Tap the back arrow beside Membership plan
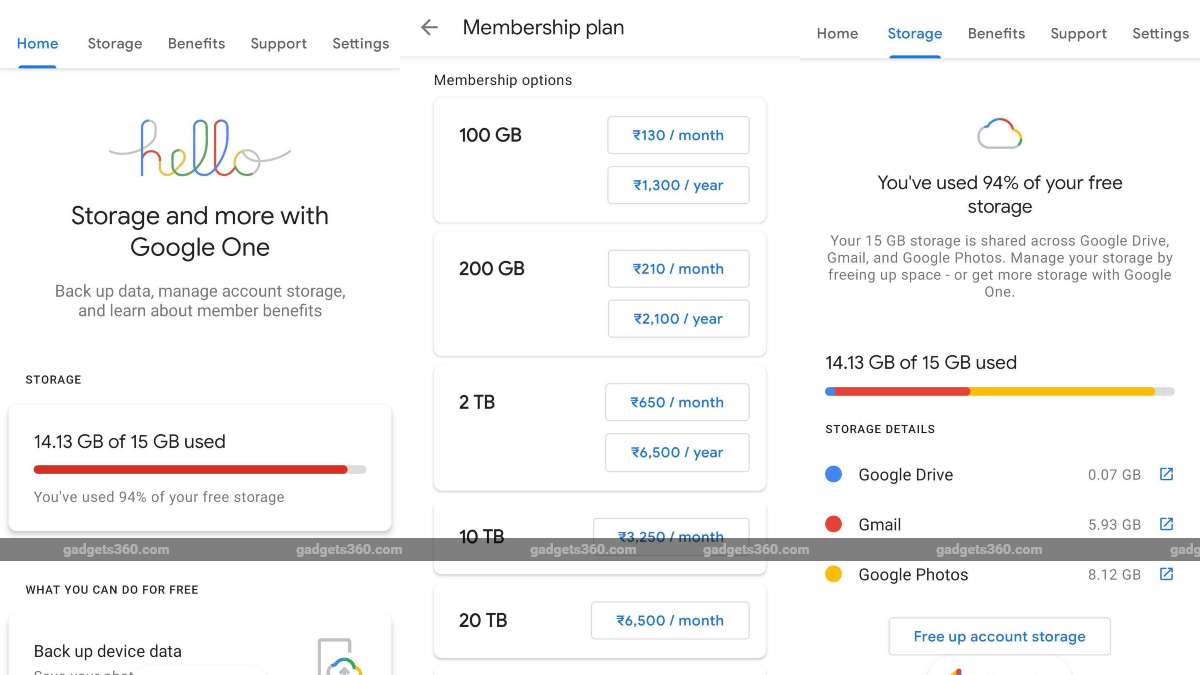Viewport: 1200px width, 675px height. pyautogui.click(x=430, y=28)
